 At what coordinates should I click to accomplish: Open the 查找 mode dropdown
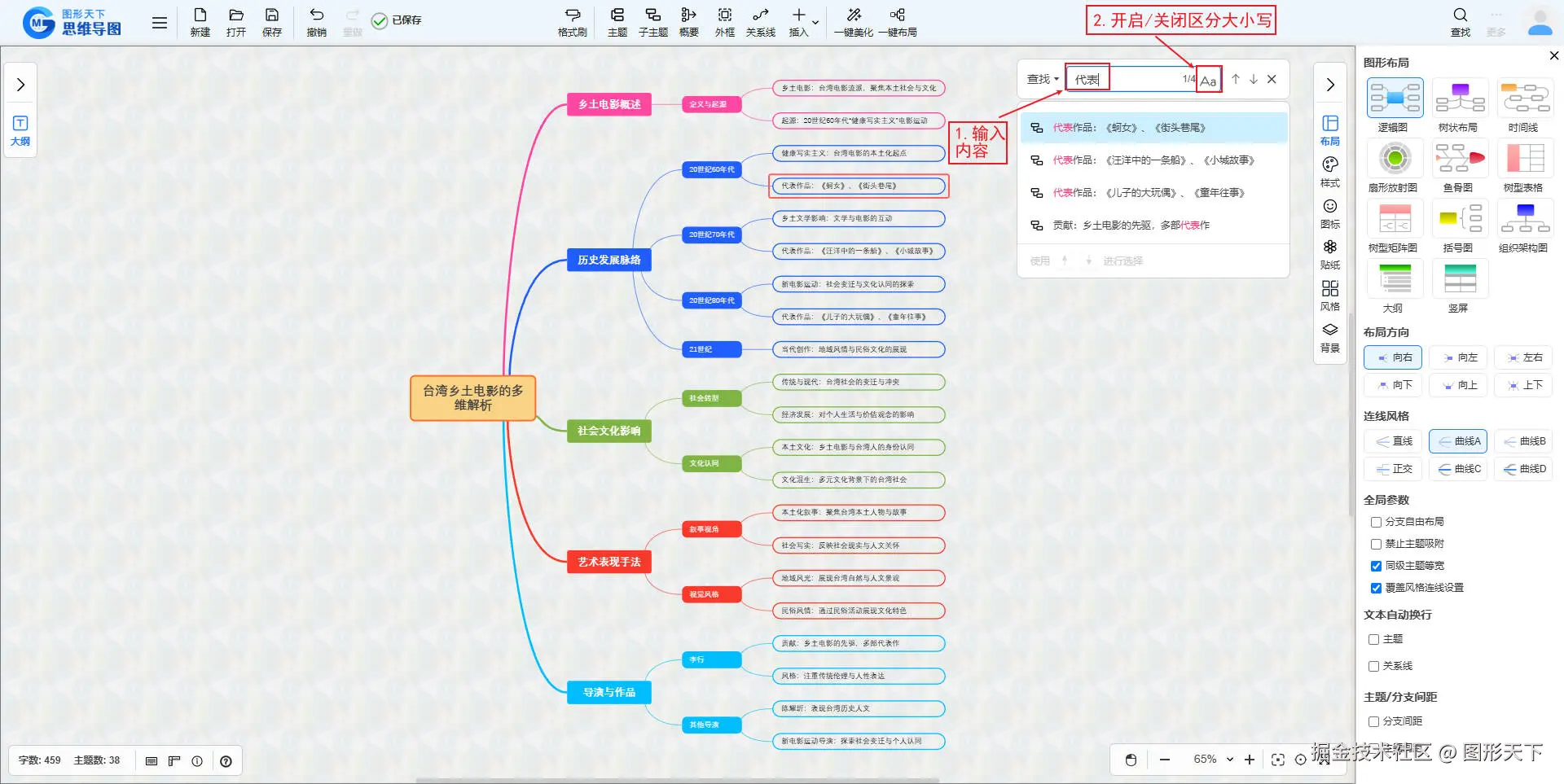tap(1043, 79)
